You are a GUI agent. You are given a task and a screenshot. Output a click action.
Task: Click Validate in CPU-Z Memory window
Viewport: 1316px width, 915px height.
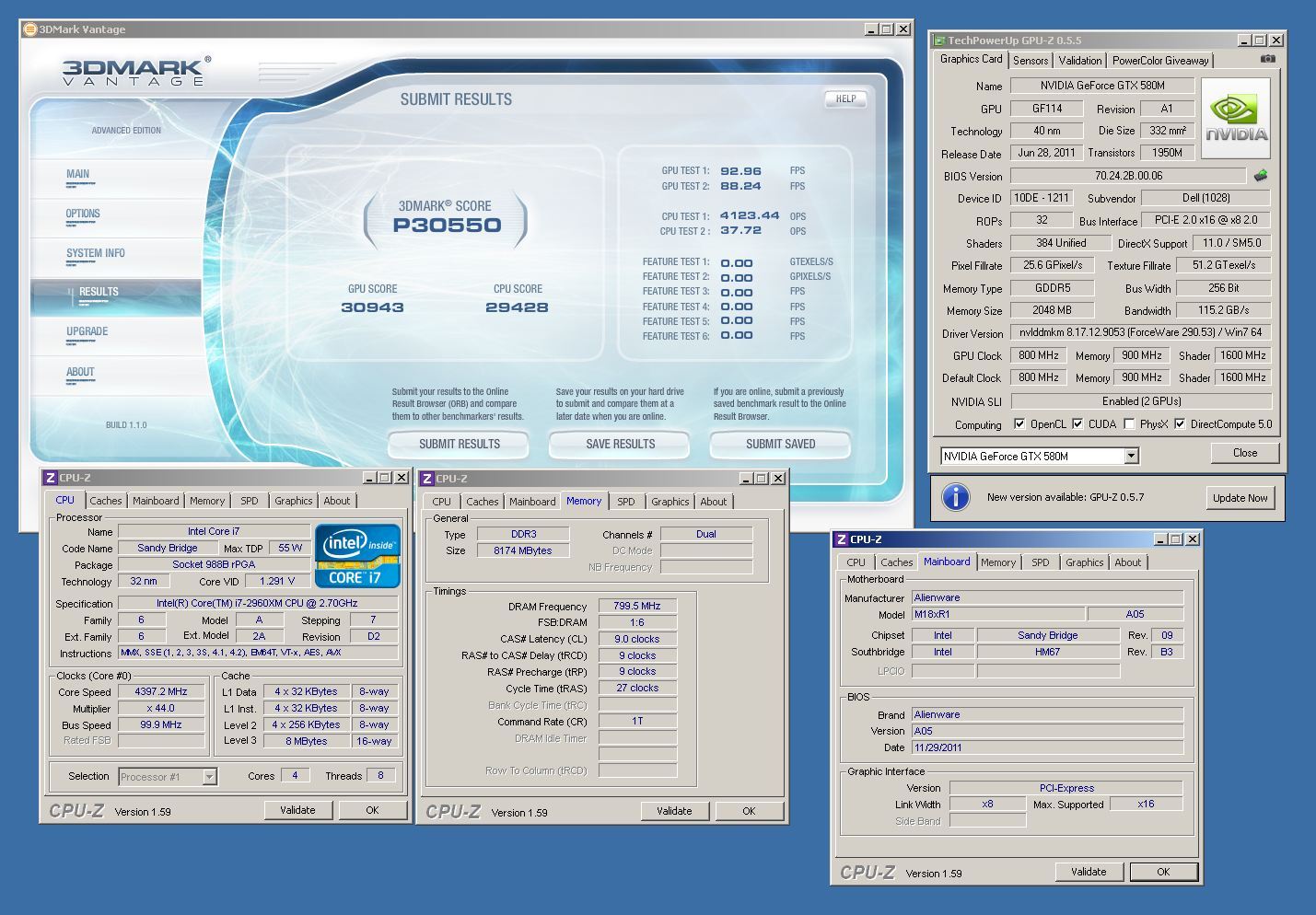click(x=674, y=811)
